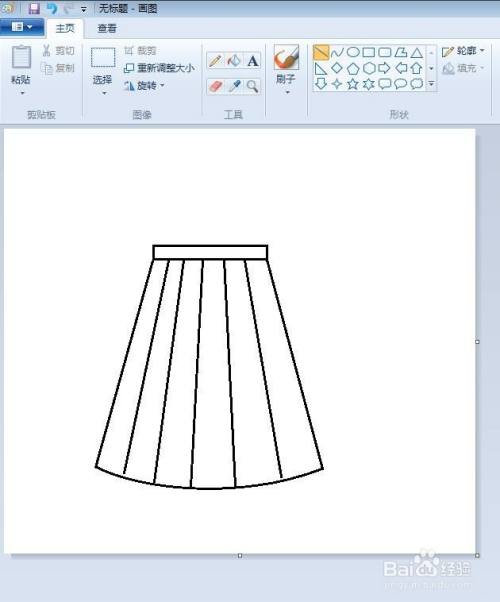Select the Fill with color bucket tool
The image size is (500, 602).
point(234,61)
